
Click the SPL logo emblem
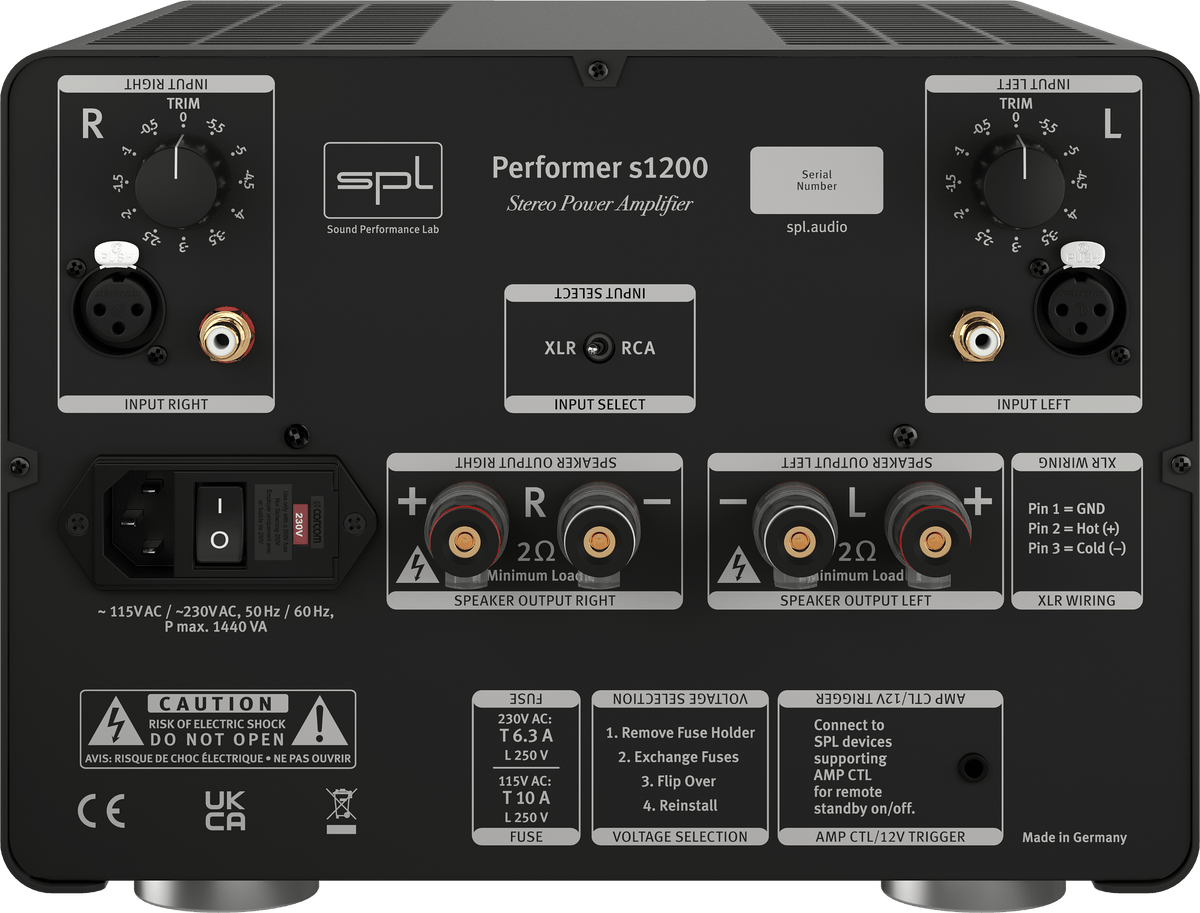click(383, 181)
